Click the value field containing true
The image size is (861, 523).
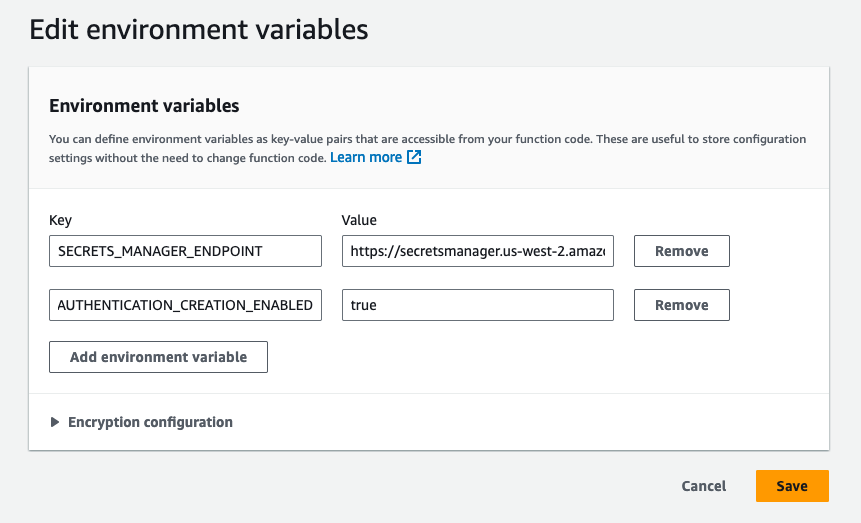pyautogui.click(x=478, y=305)
